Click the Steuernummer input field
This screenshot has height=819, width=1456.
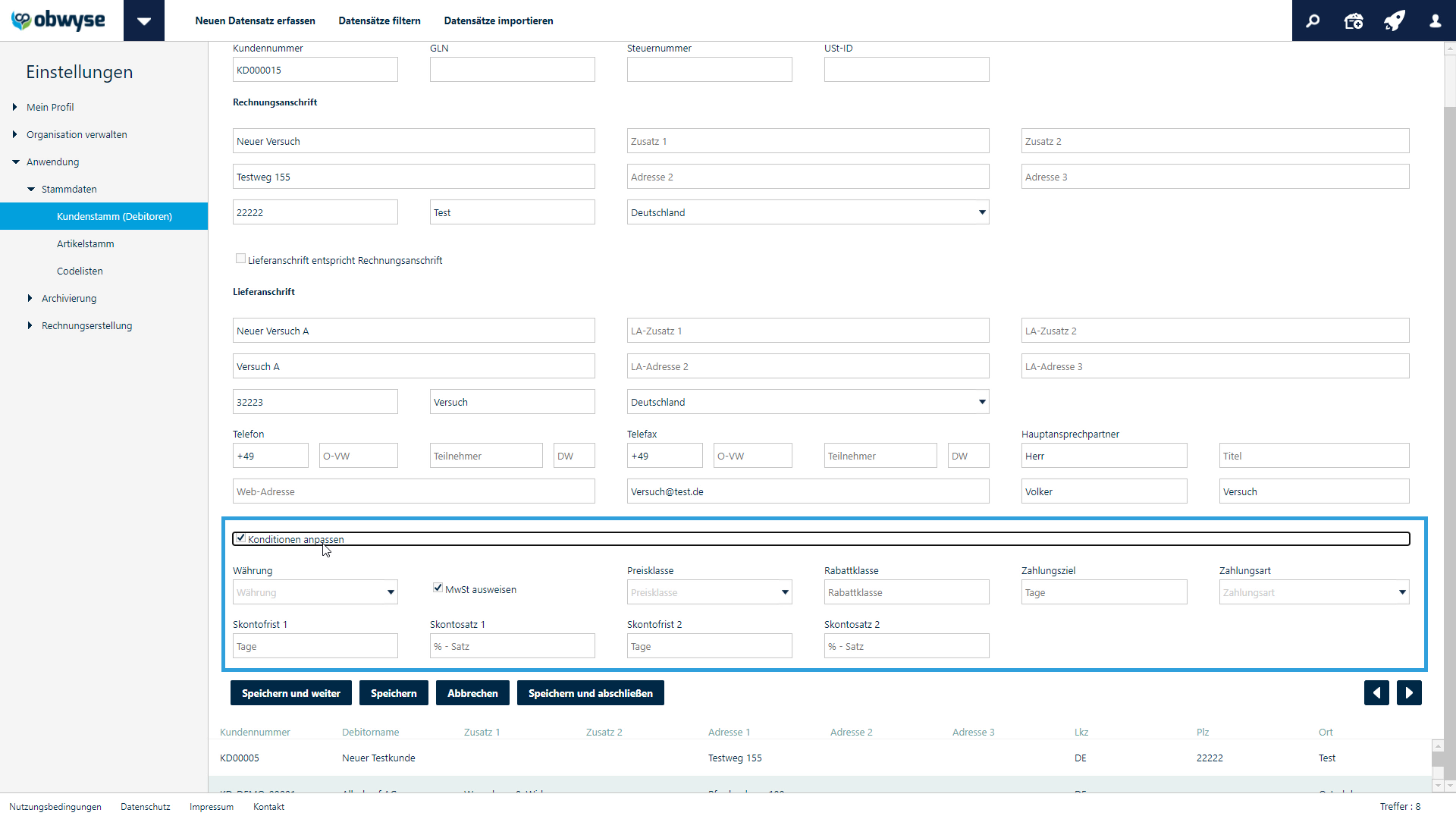709,70
